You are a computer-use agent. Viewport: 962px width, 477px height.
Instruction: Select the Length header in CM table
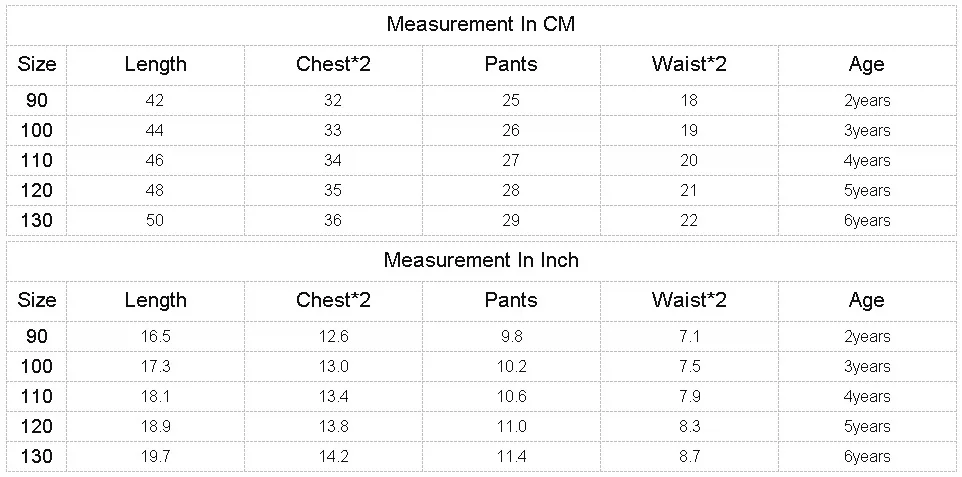point(155,64)
